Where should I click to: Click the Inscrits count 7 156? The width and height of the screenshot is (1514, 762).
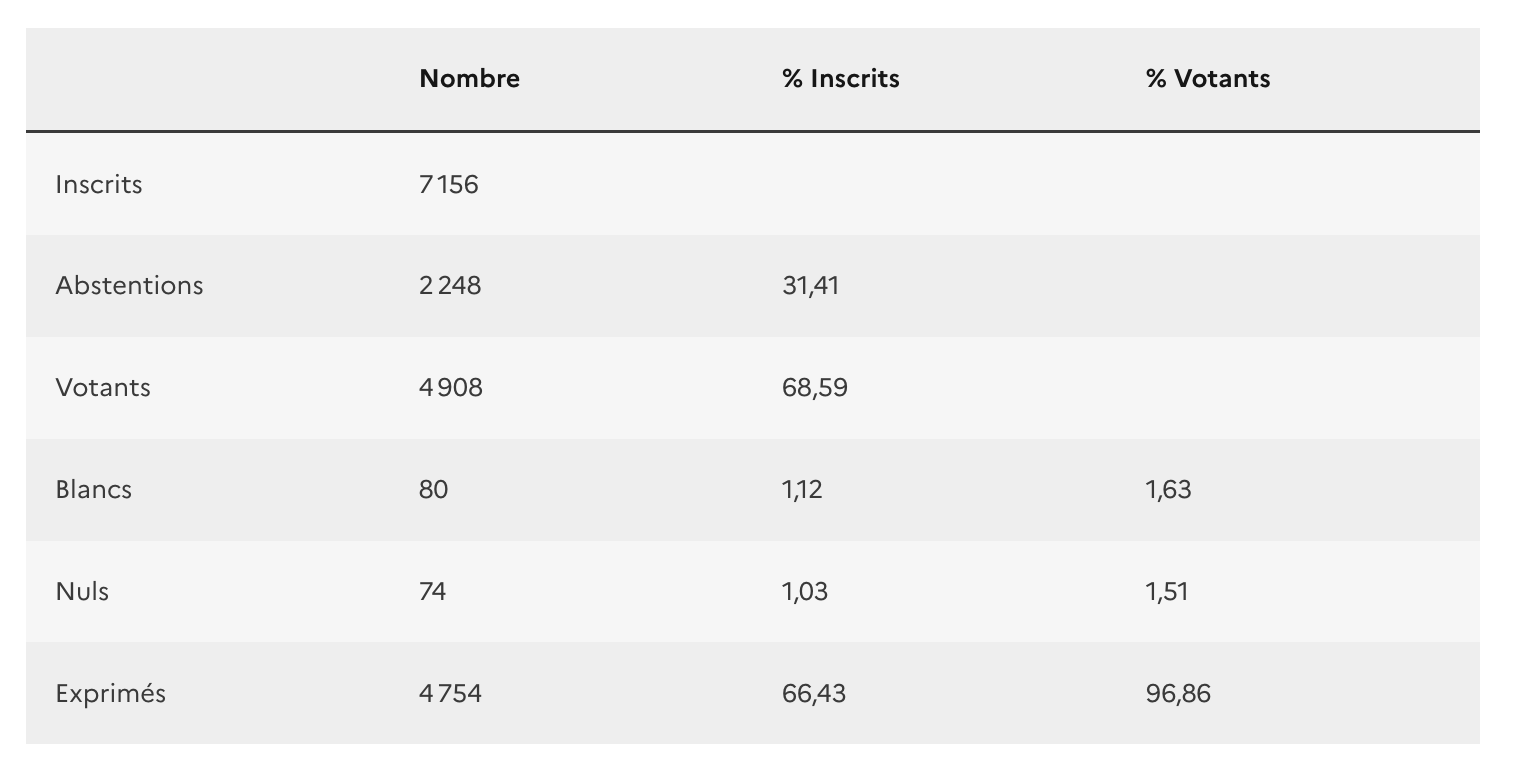coord(449,185)
